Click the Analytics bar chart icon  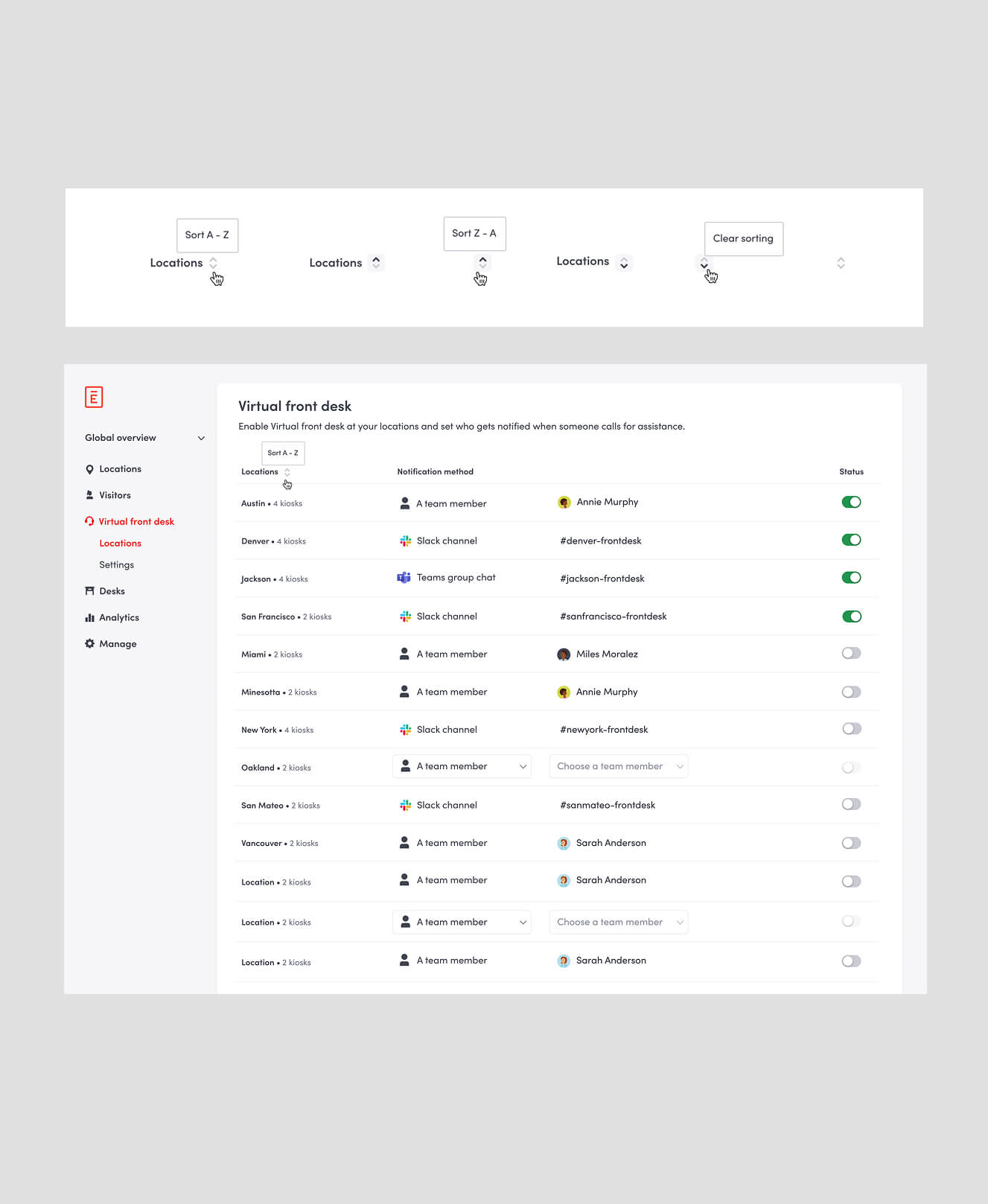click(x=89, y=617)
